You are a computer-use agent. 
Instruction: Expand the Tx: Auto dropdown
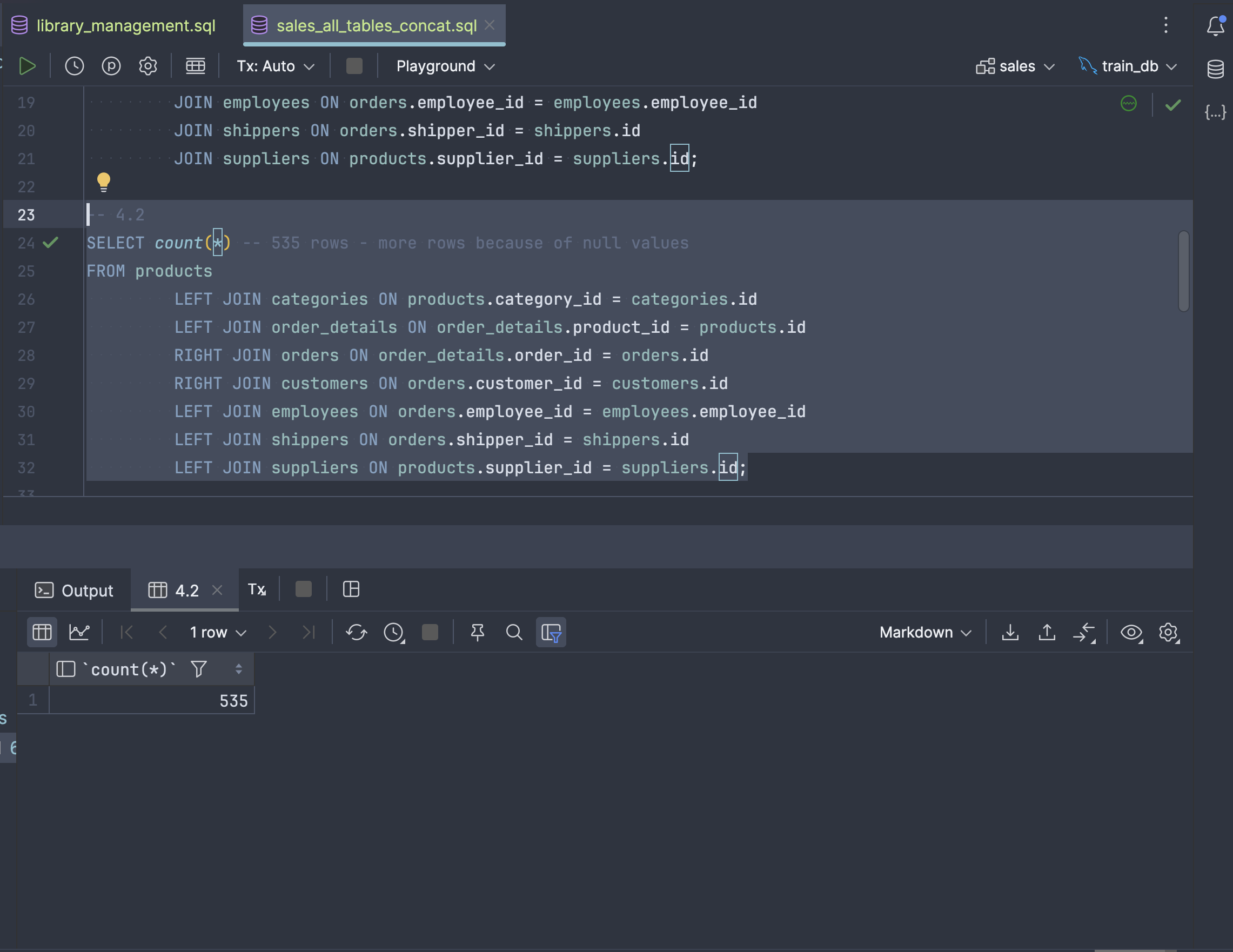[x=275, y=66]
